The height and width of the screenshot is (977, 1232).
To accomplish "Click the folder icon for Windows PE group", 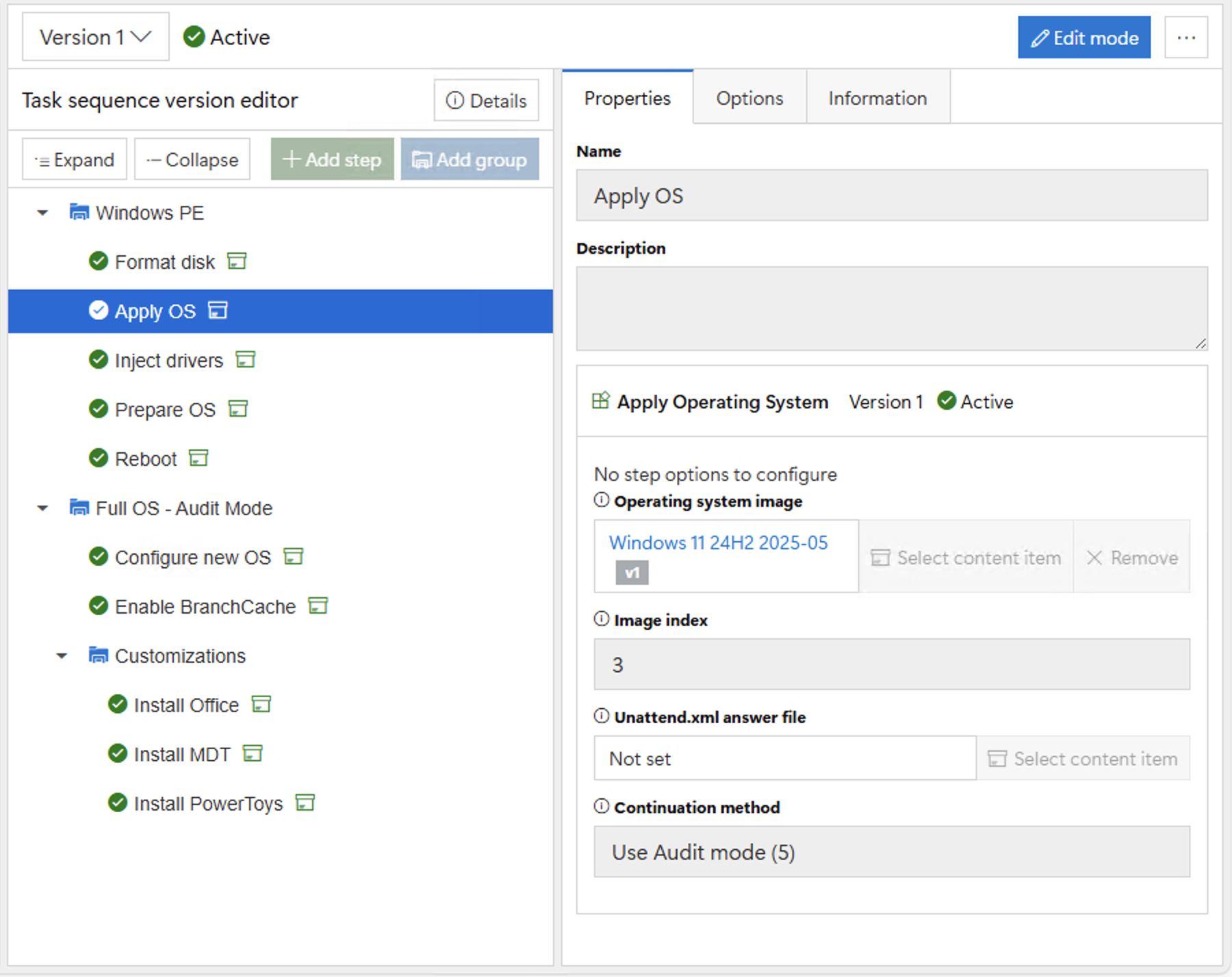I will (x=79, y=211).
